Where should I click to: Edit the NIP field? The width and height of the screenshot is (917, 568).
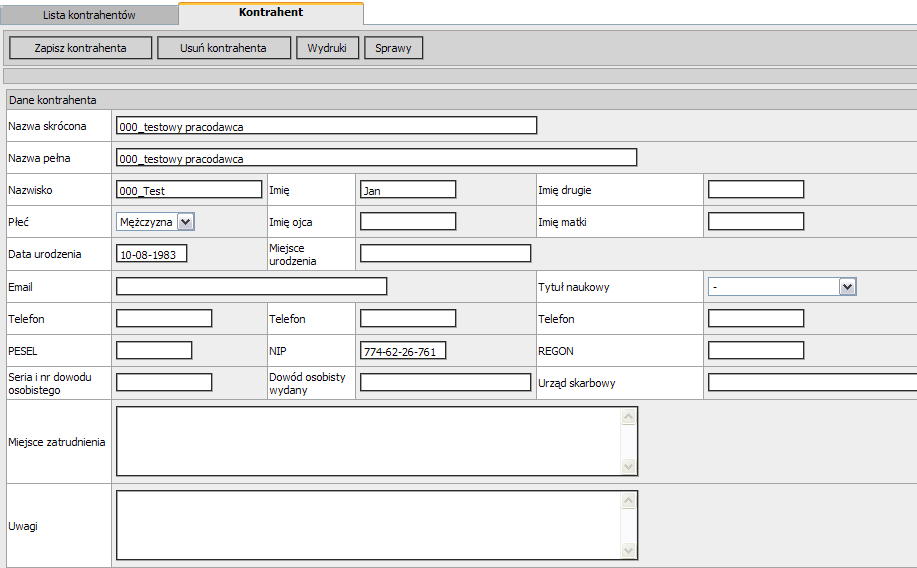coord(403,351)
